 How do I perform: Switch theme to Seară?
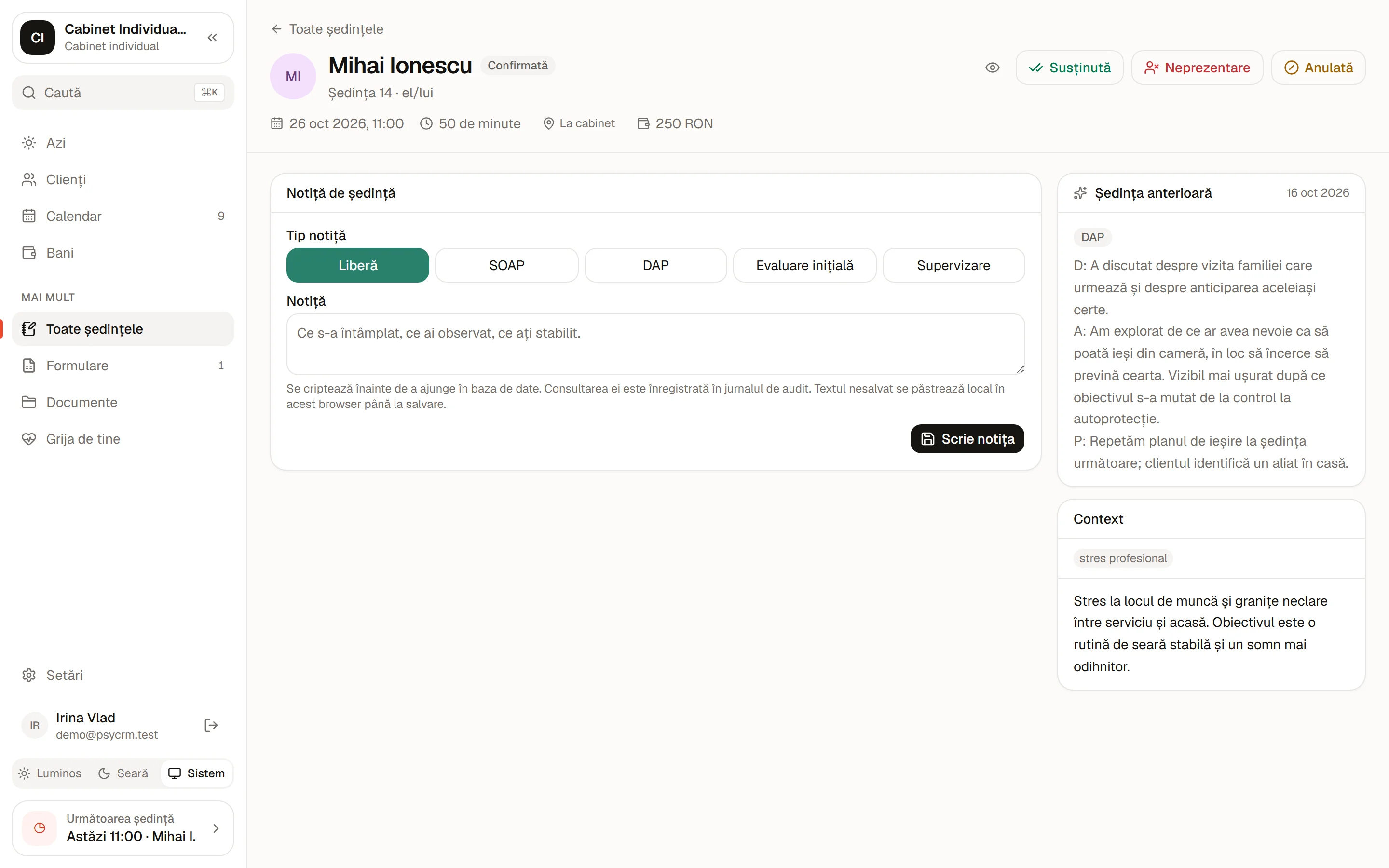click(x=123, y=773)
